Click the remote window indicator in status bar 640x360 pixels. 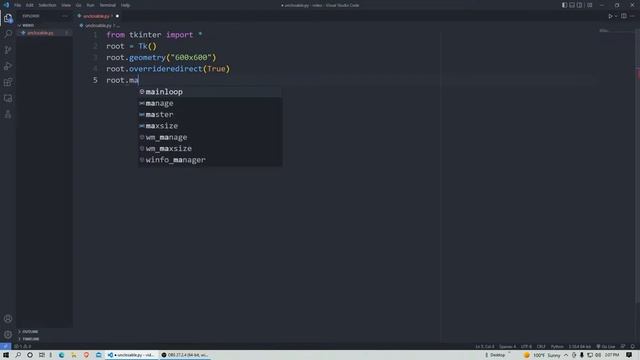pos(5,347)
